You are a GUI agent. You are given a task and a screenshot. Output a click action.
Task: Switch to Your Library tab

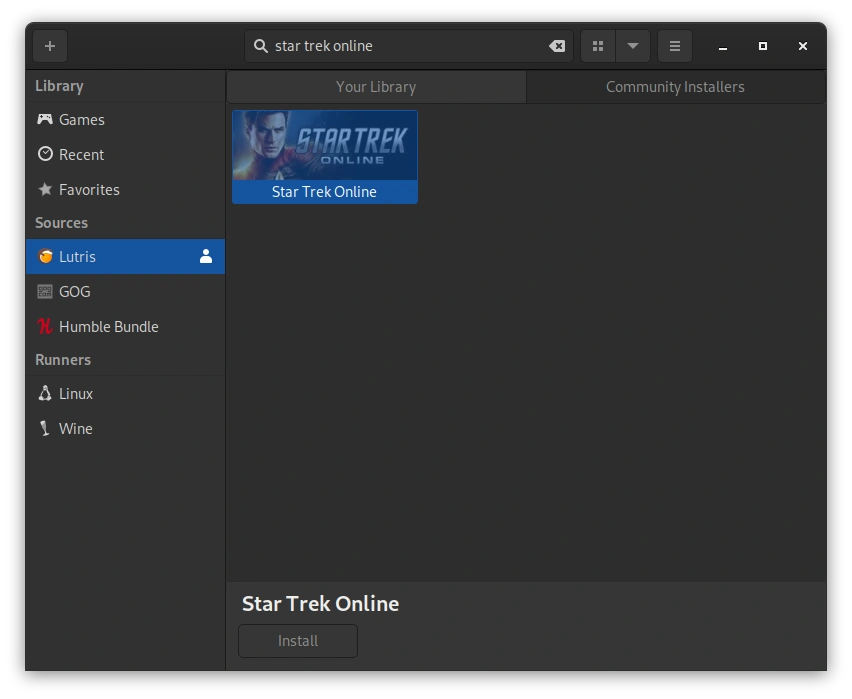coord(376,87)
